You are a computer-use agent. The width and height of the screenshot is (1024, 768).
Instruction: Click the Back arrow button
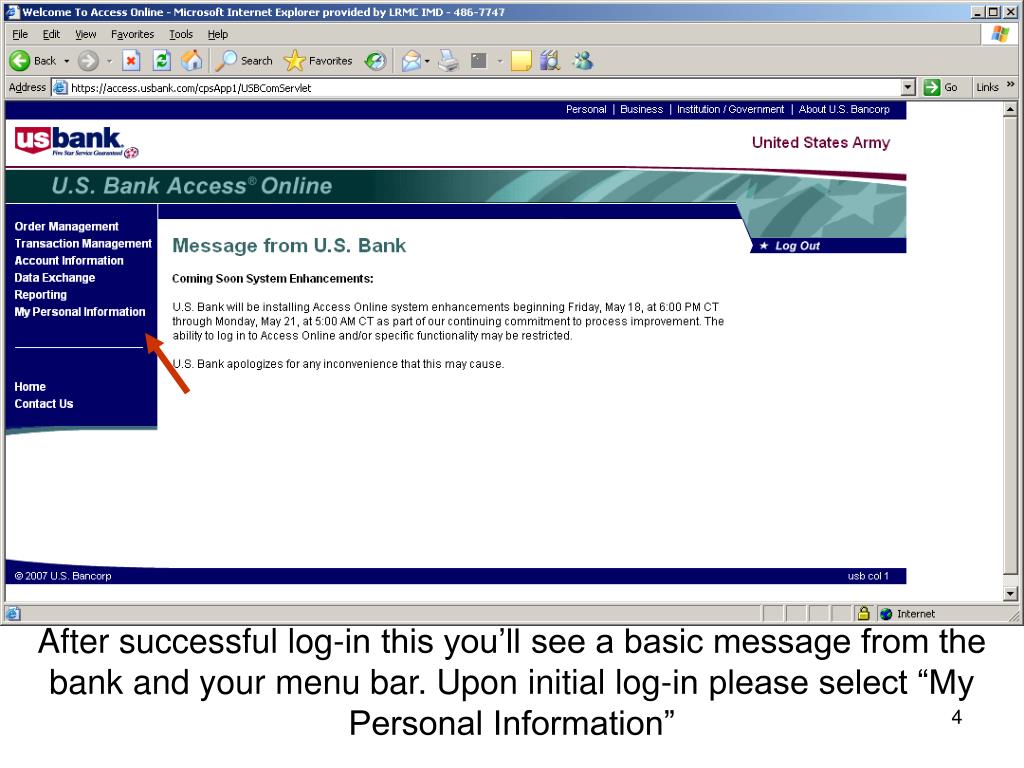pos(20,61)
